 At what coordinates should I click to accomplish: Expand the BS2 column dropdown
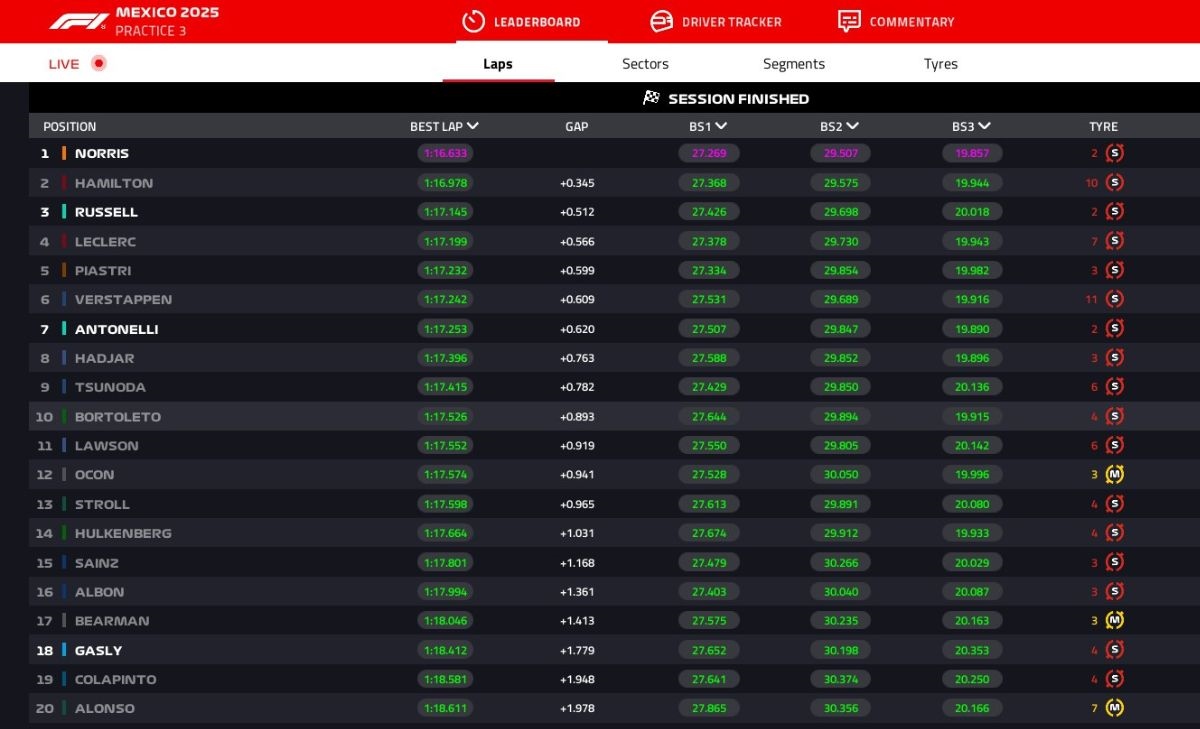tap(853, 127)
